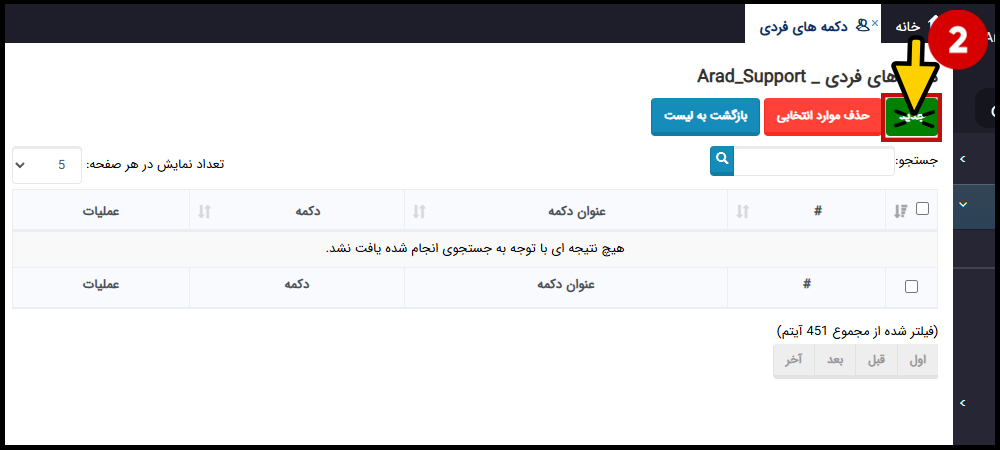The height and width of the screenshot is (450, 1000).
Task: Click the user icon on دکمه های فردی tab
Action: tap(862, 25)
